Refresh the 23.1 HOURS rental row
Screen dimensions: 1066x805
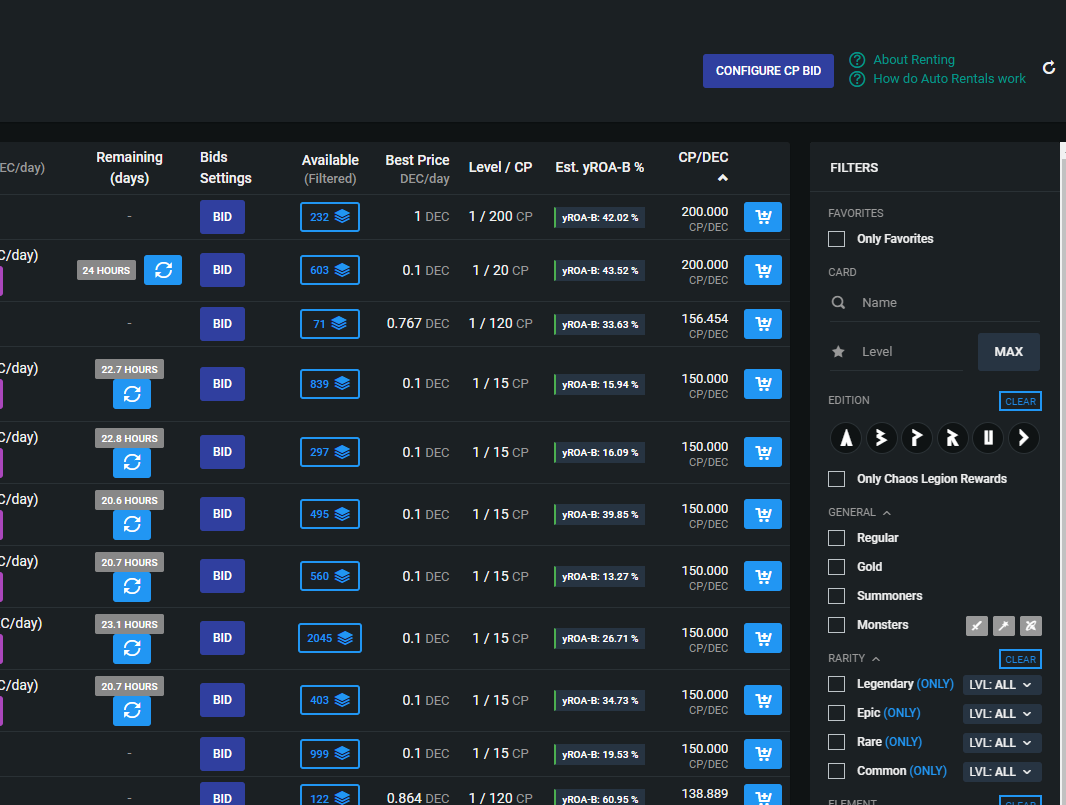point(132,649)
